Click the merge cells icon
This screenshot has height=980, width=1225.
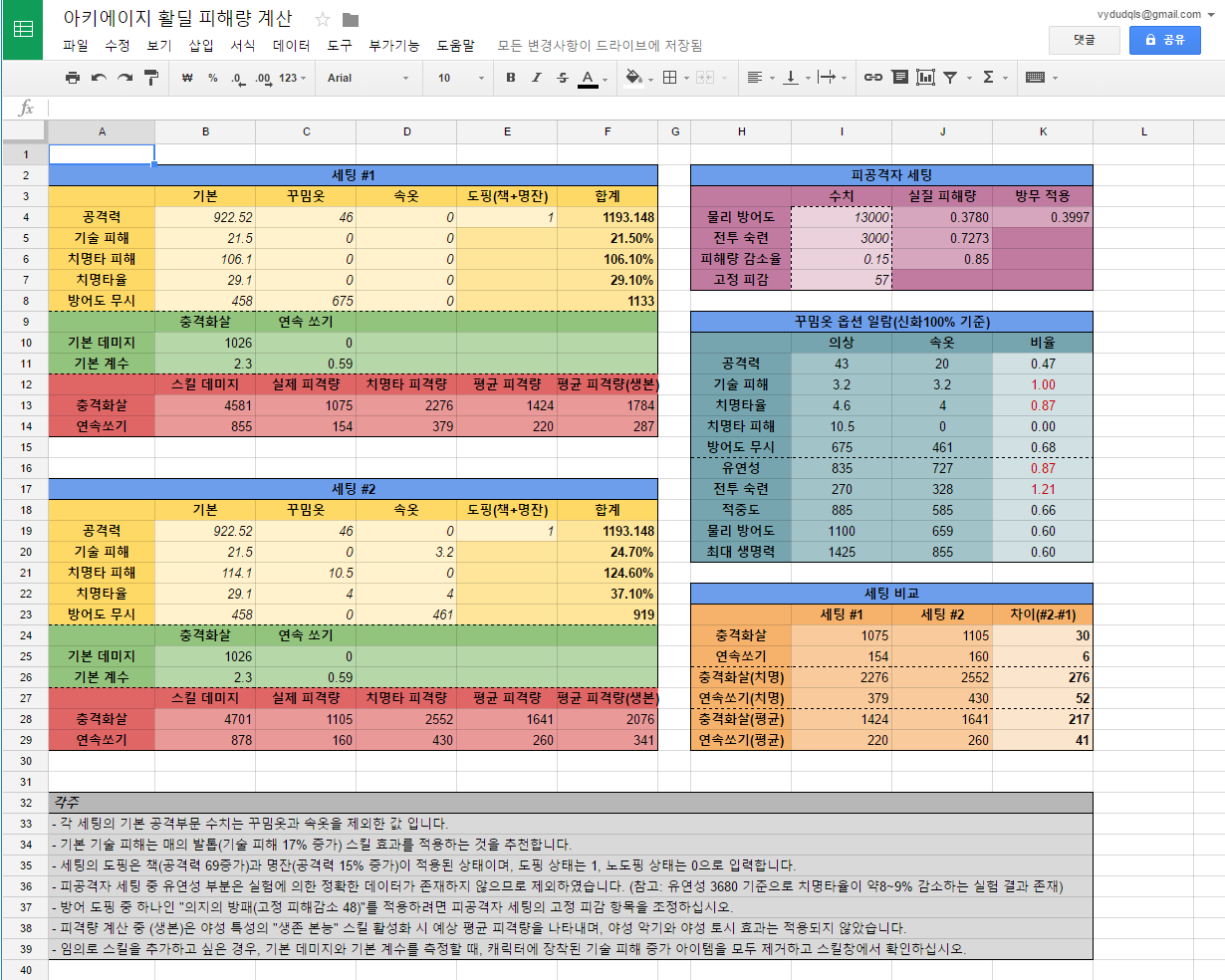pyautogui.click(x=703, y=78)
